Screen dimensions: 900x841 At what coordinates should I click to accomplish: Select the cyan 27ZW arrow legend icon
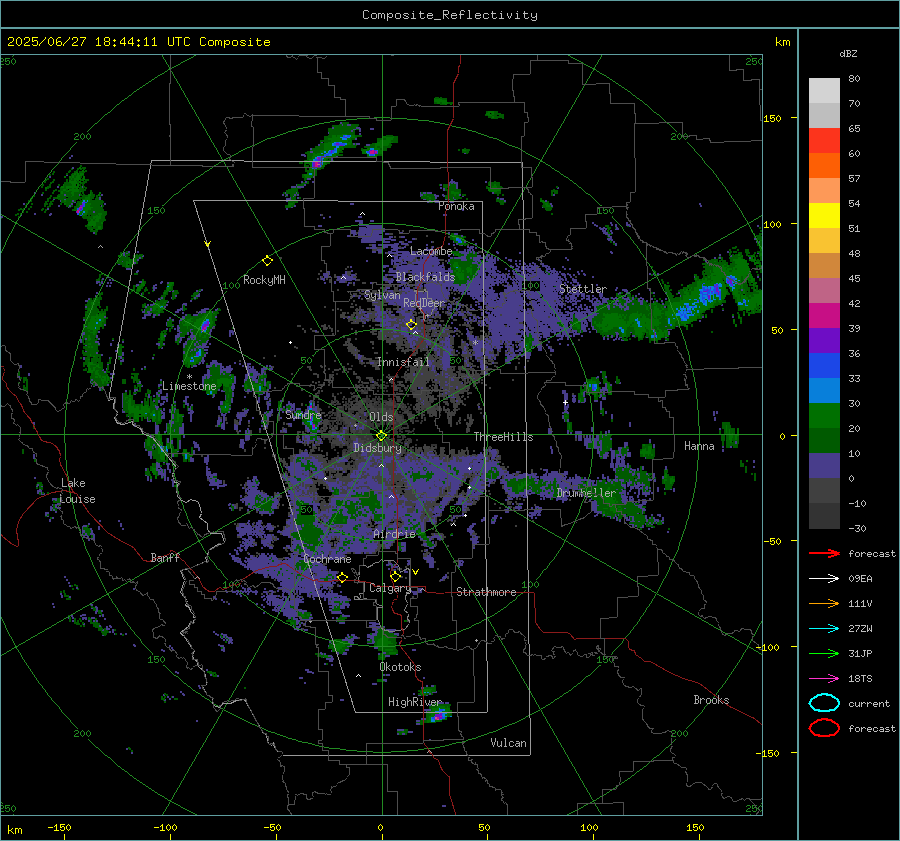coord(824,629)
